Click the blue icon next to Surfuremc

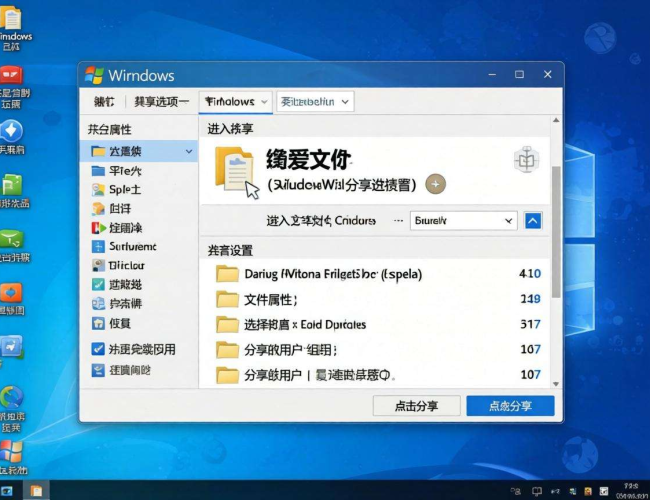click(x=98, y=247)
